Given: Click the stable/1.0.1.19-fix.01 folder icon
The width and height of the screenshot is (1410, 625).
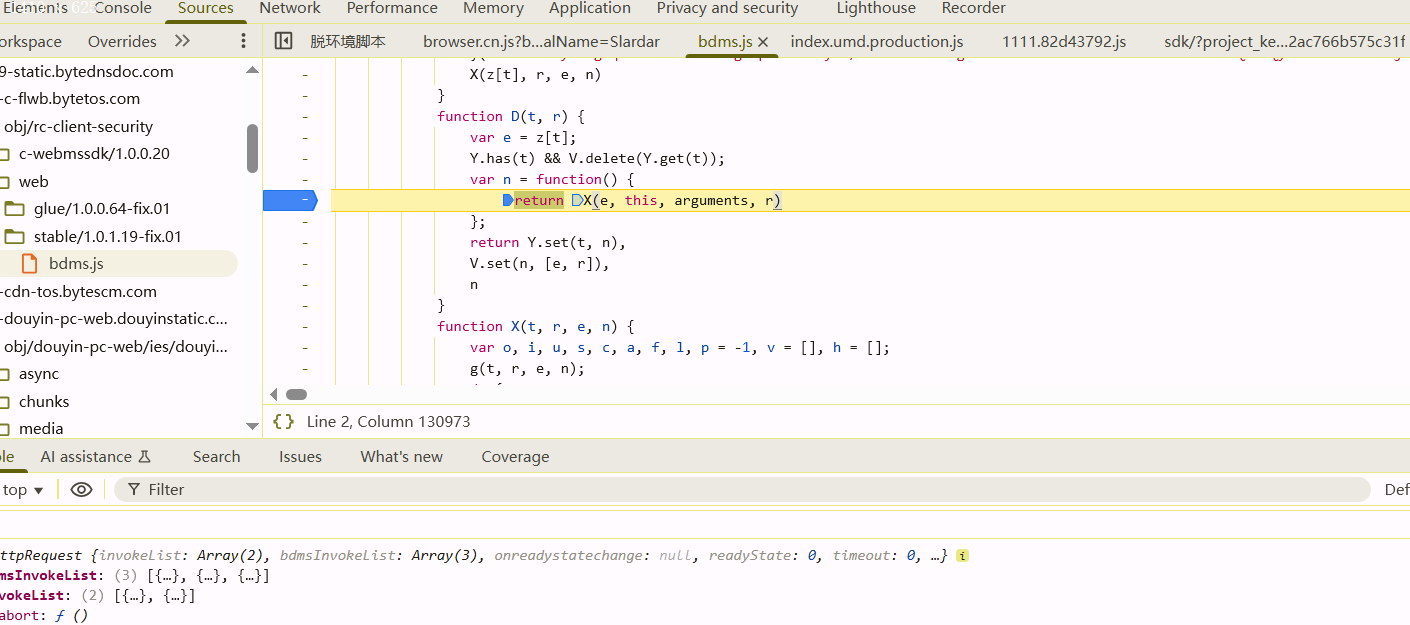Looking at the screenshot, I should pyautogui.click(x=14, y=237).
